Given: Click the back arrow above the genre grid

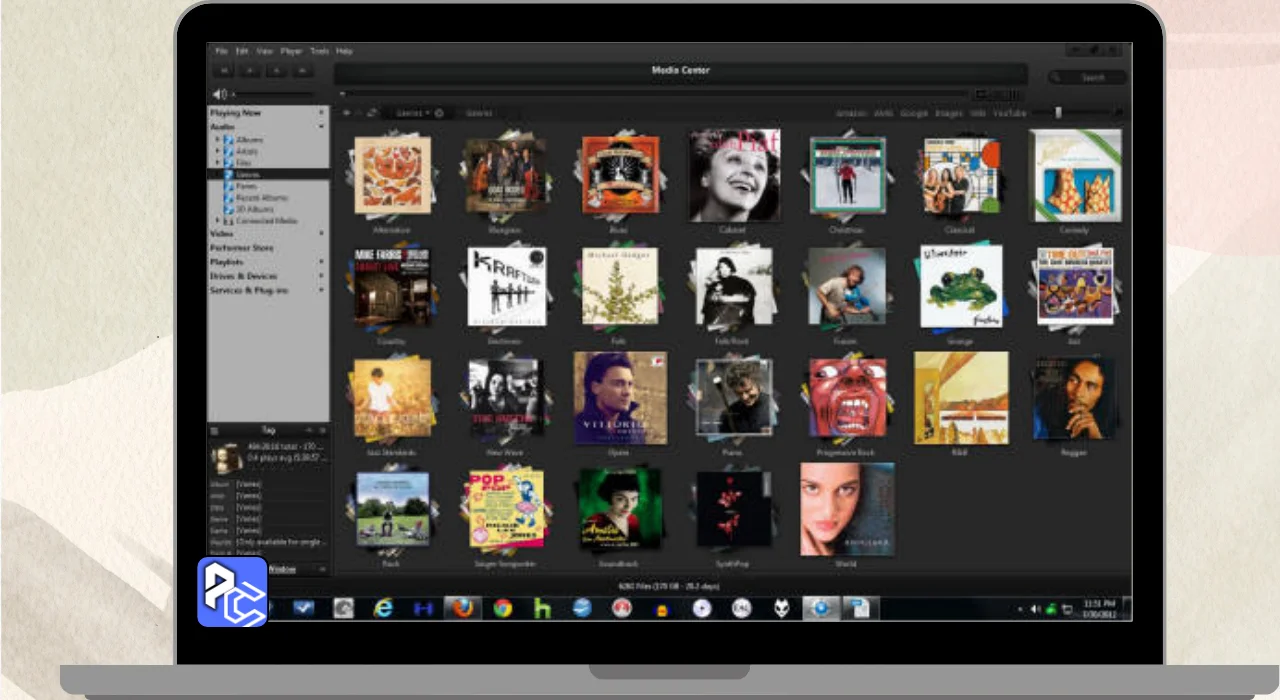Looking at the screenshot, I should (347, 113).
